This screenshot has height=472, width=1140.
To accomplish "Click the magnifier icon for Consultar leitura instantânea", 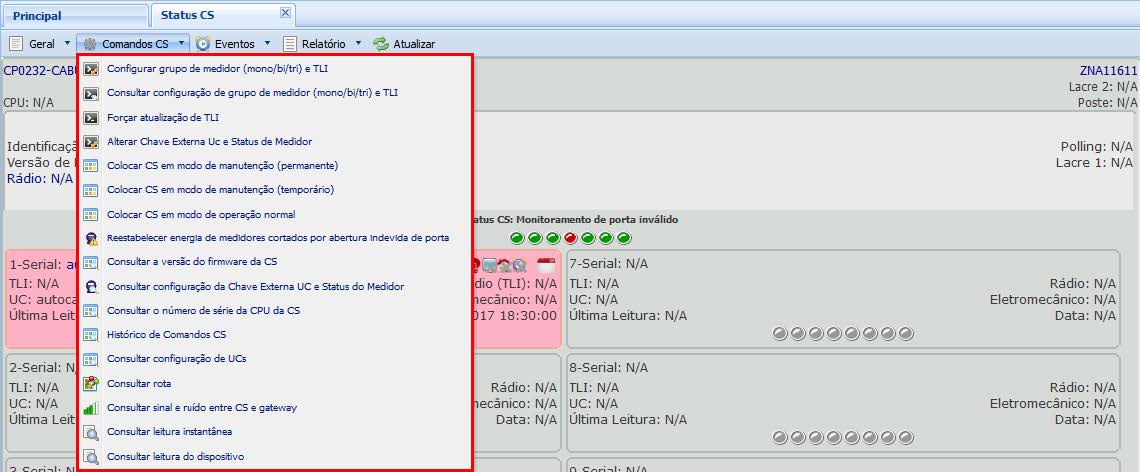I will click(91, 432).
